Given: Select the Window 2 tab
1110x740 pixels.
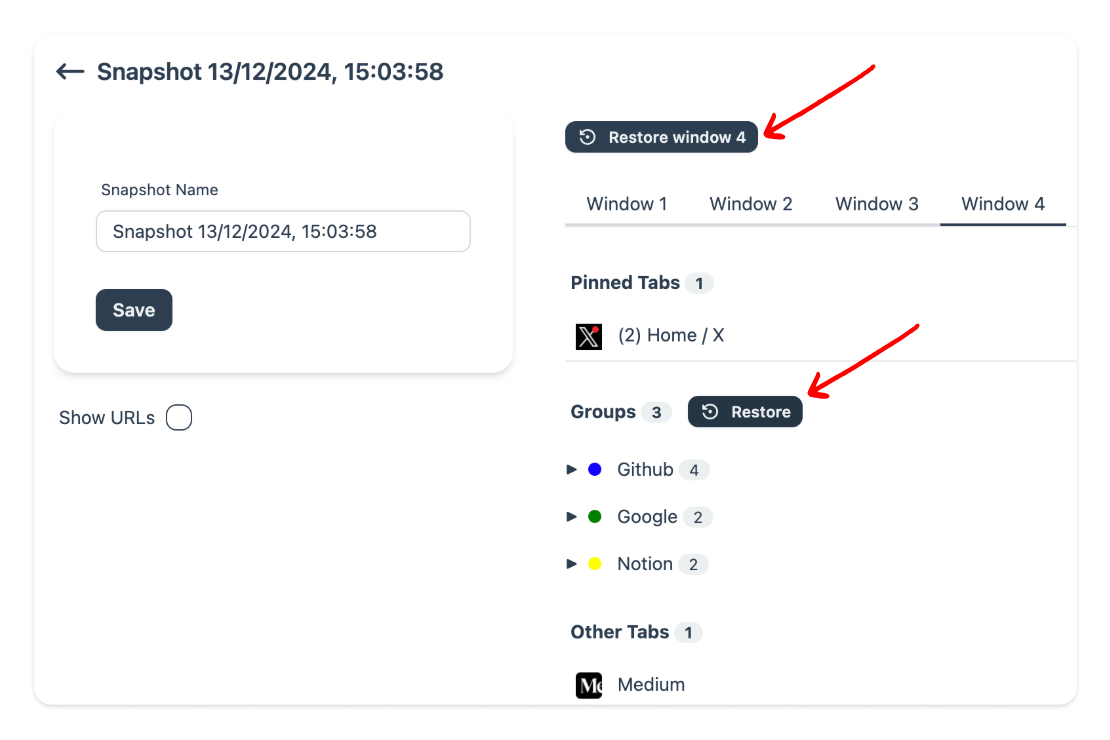Looking at the screenshot, I should [x=751, y=204].
